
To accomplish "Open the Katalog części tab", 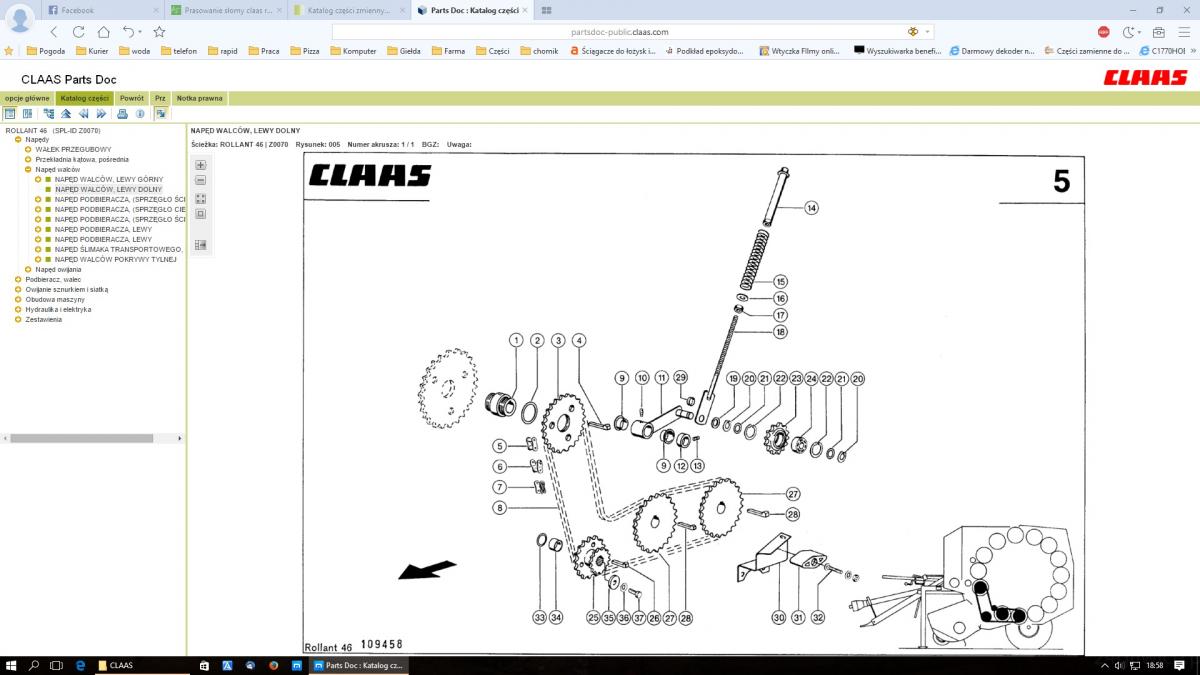I will [84, 98].
